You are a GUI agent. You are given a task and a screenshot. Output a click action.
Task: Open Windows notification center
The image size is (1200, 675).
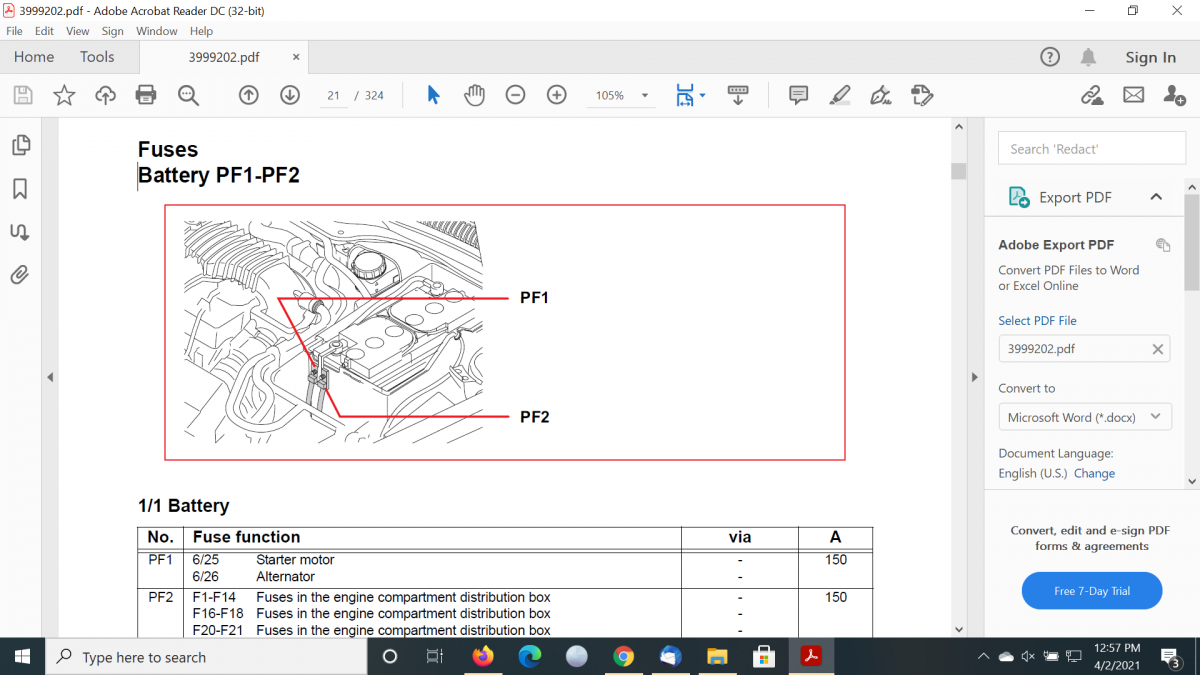click(x=1171, y=657)
